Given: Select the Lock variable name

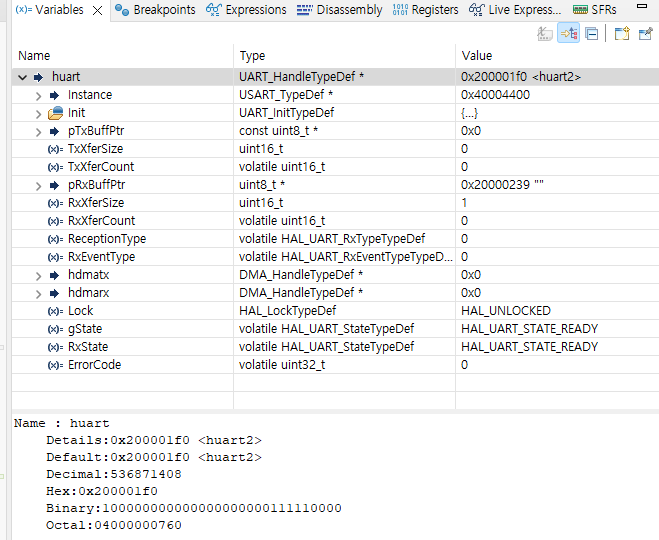Looking at the screenshot, I should (x=80, y=311).
